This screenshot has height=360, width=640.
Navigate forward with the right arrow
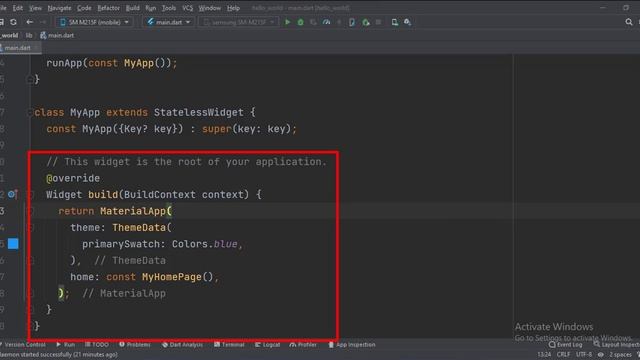click(x=42, y=22)
